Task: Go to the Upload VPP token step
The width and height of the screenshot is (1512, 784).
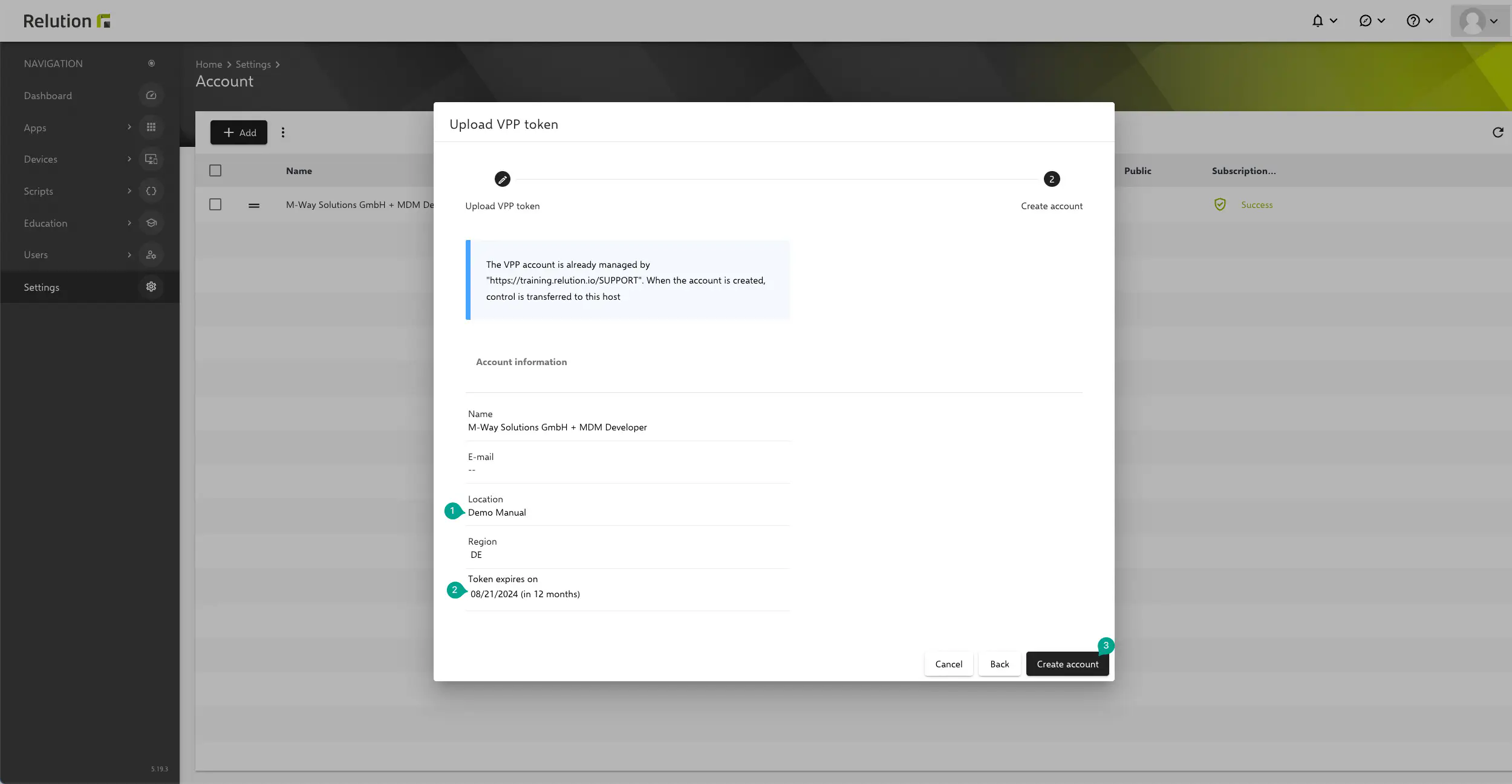Action: click(x=502, y=180)
